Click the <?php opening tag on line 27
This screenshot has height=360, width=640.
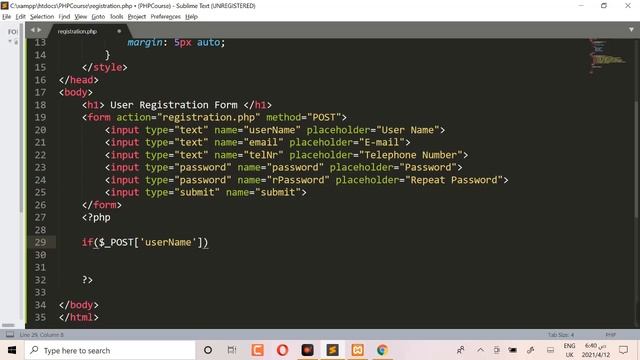point(96,218)
